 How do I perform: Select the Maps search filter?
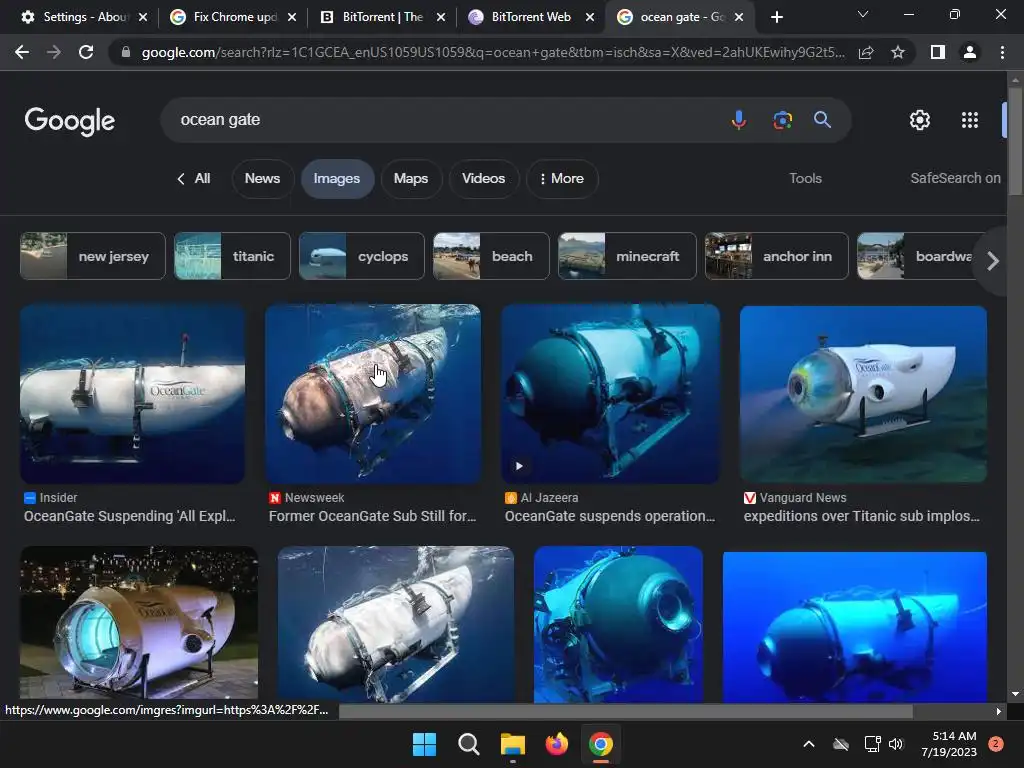tap(411, 178)
